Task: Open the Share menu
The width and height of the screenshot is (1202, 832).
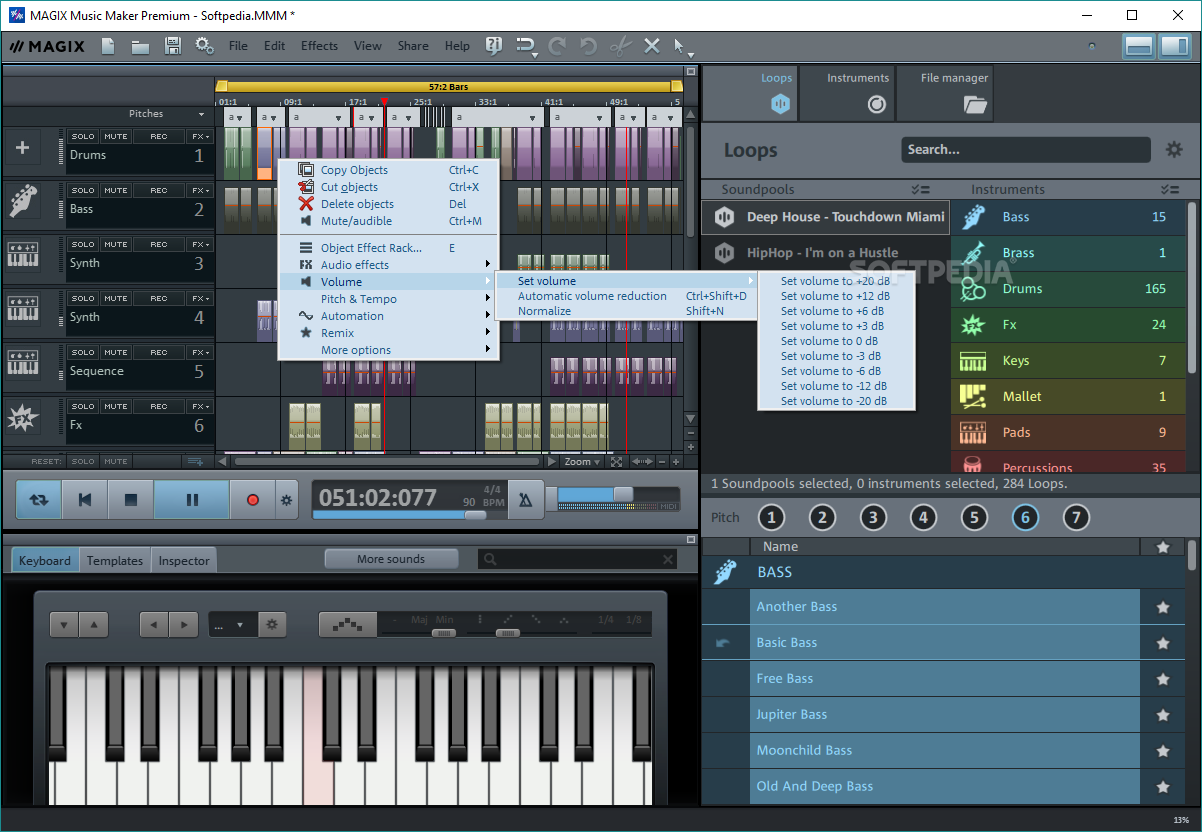Action: point(413,46)
